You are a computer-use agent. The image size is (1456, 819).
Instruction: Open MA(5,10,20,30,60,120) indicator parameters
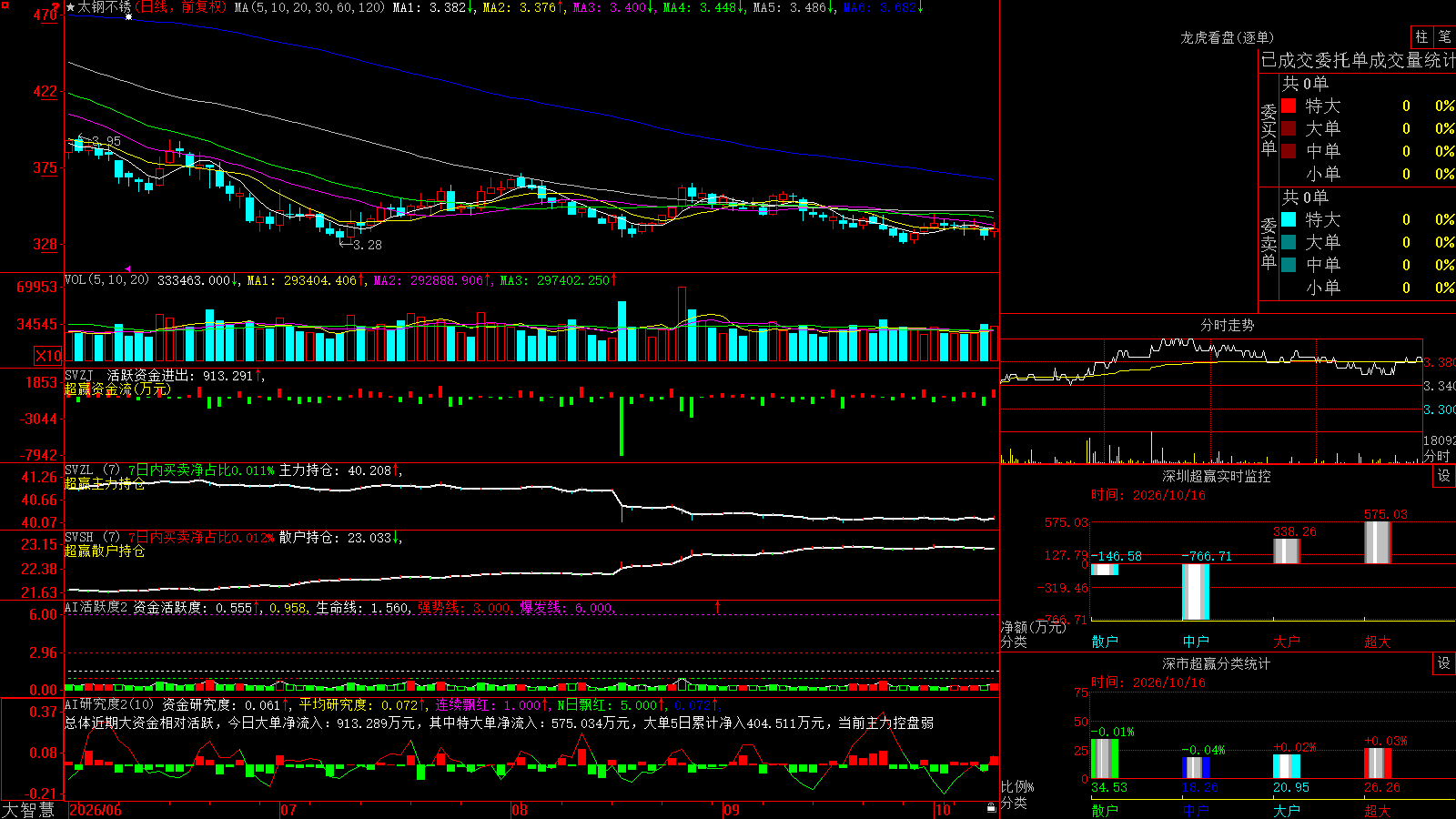pyautogui.click(x=309, y=7)
